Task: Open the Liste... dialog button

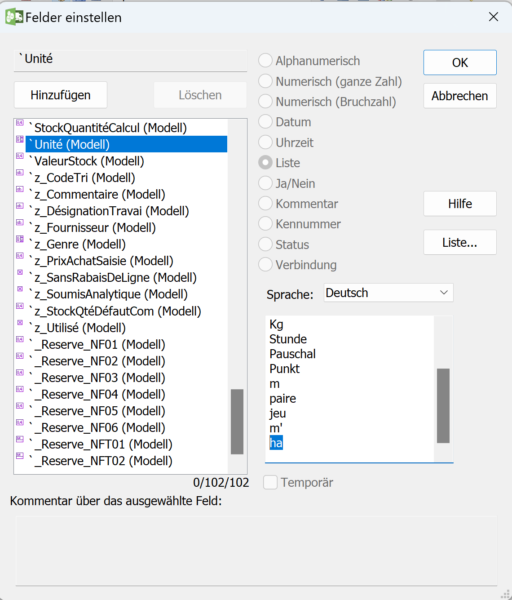Action: 460,242
